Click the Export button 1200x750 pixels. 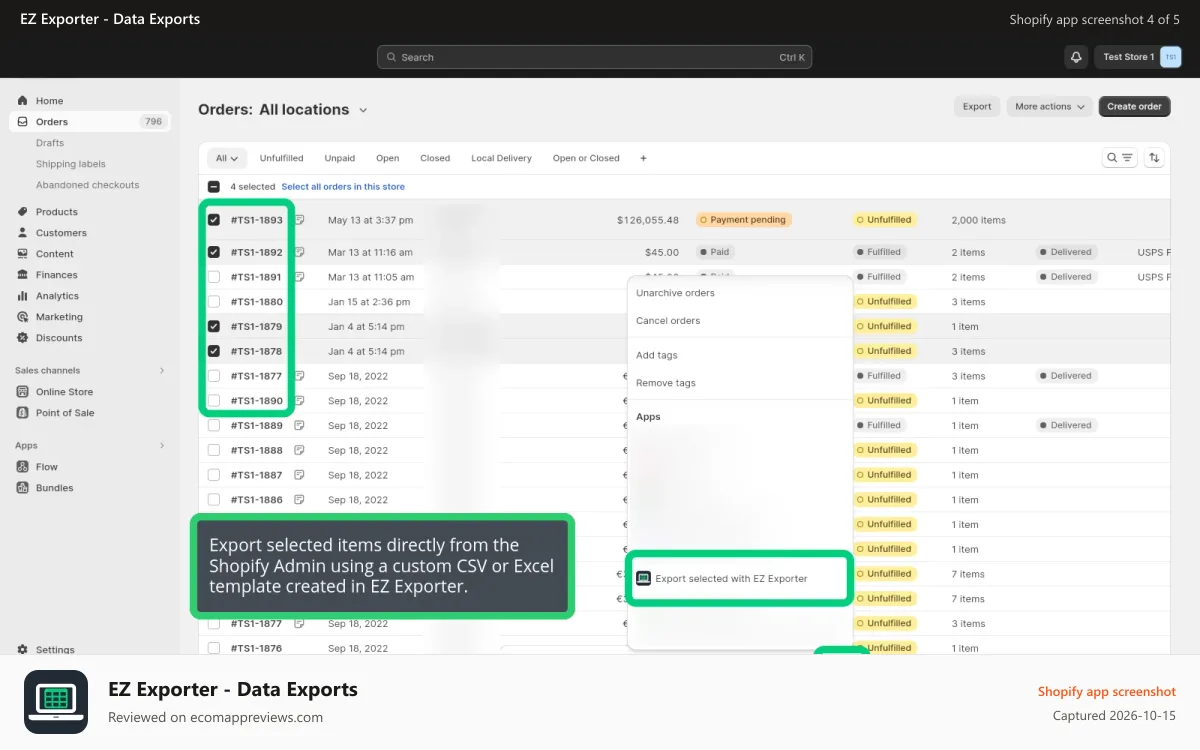pyautogui.click(x=977, y=107)
